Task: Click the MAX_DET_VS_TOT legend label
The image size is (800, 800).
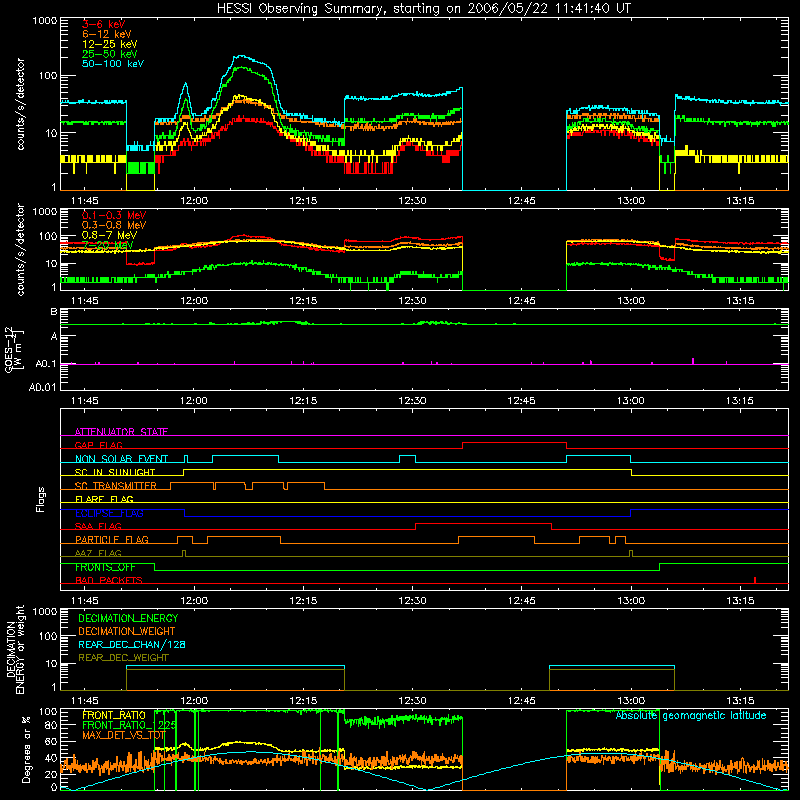Action: (x=124, y=735)
